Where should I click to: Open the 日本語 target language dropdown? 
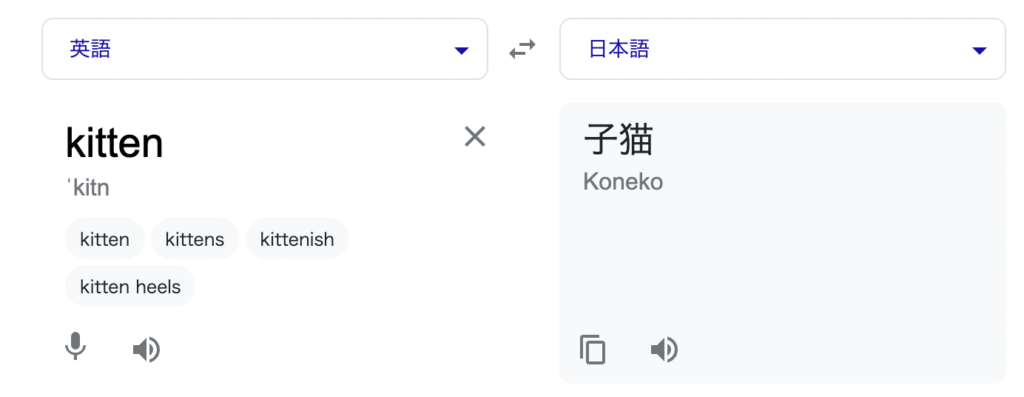click(x=782, y=49)
